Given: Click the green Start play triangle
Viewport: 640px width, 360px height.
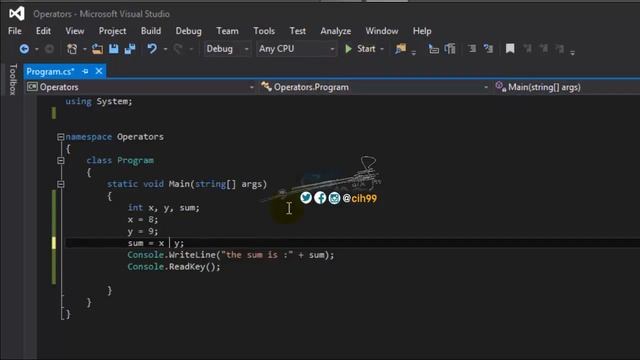Looking at the screenshot, I should coord(348,49).
